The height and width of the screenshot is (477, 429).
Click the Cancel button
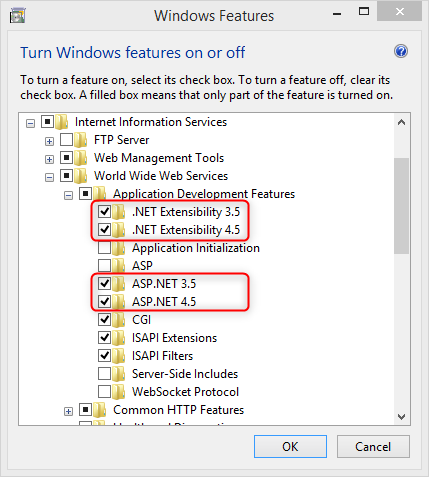373,447
